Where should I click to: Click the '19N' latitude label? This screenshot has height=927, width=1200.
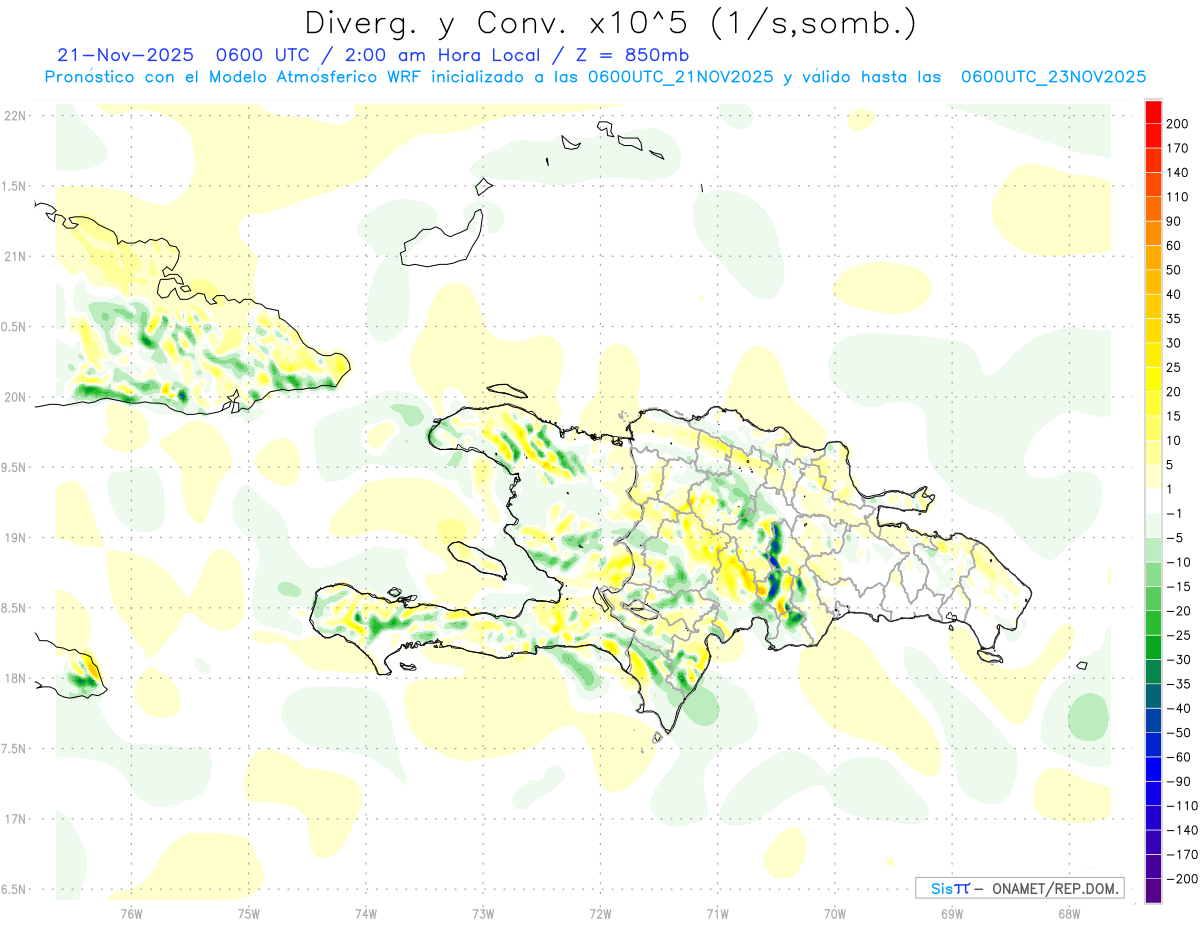click(x=15, y=538)
